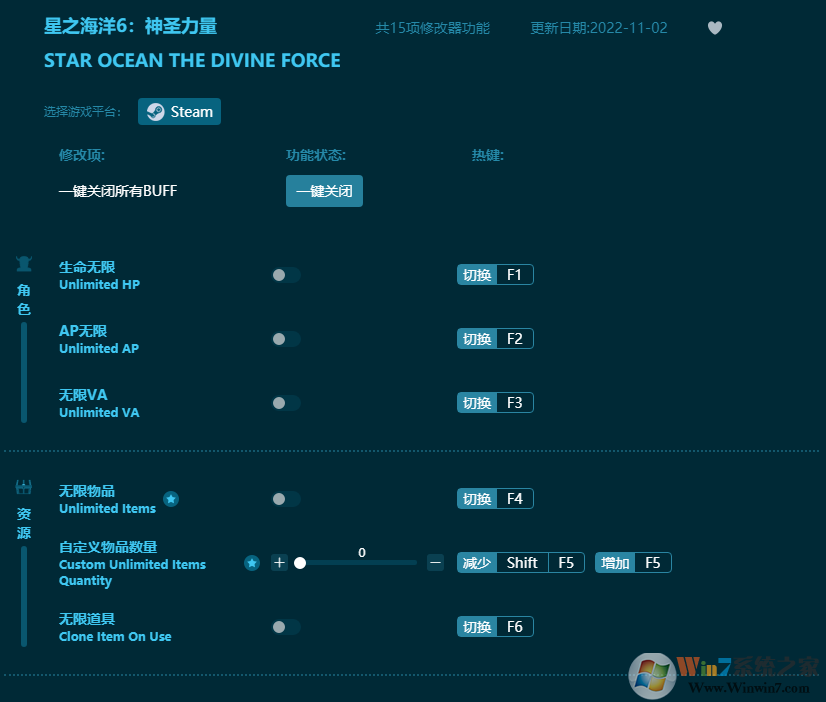826x702 pixels.
Task: Toggle Unlimited AP switch
Action: click(x=286, y=339)
